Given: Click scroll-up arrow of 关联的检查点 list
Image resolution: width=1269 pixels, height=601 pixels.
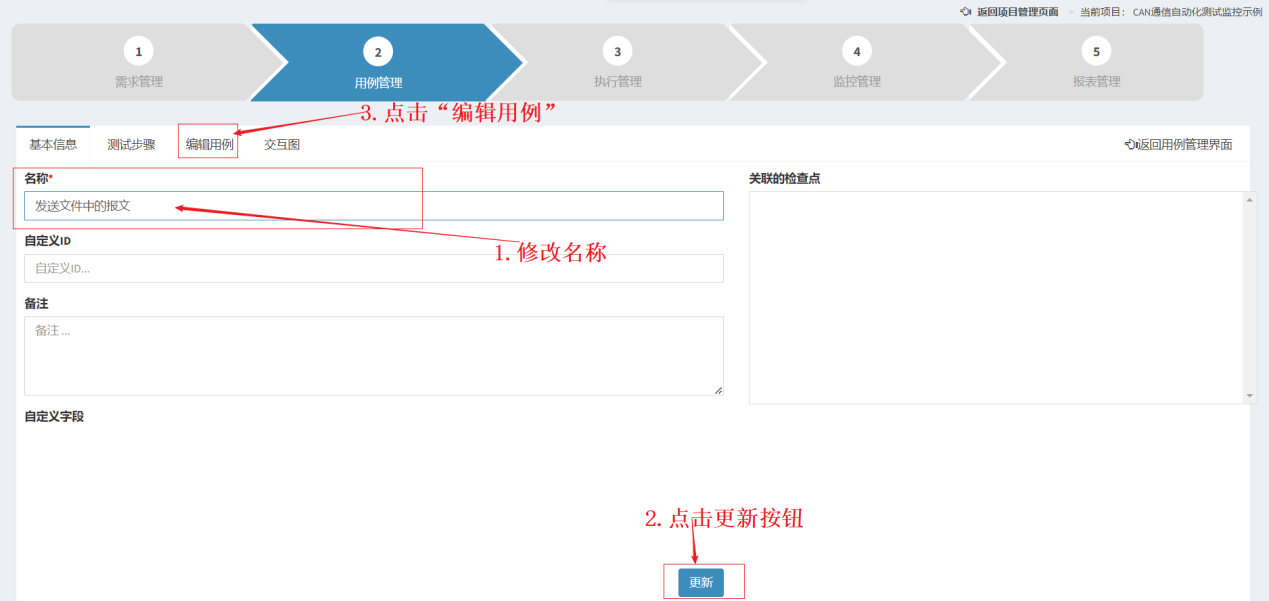Looking at the screenshot, I should click(1250, 198).
